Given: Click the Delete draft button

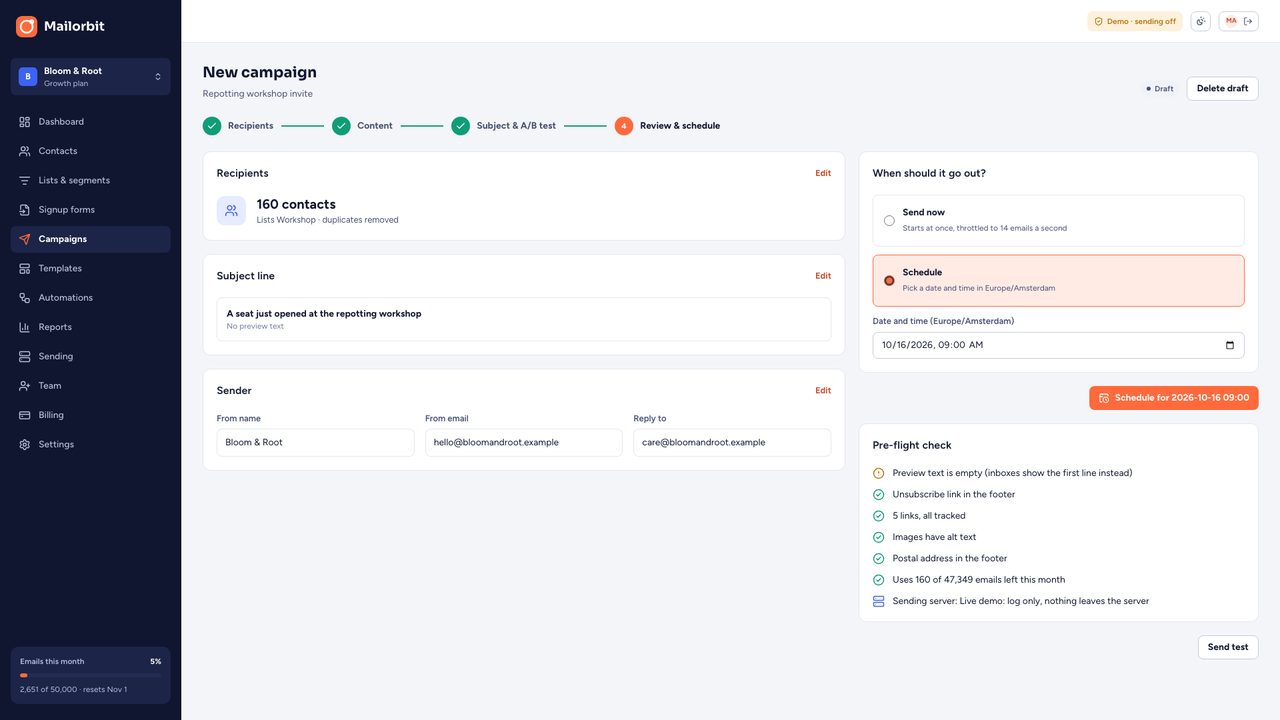Looking at the screenshot, I should point(1222,89).
